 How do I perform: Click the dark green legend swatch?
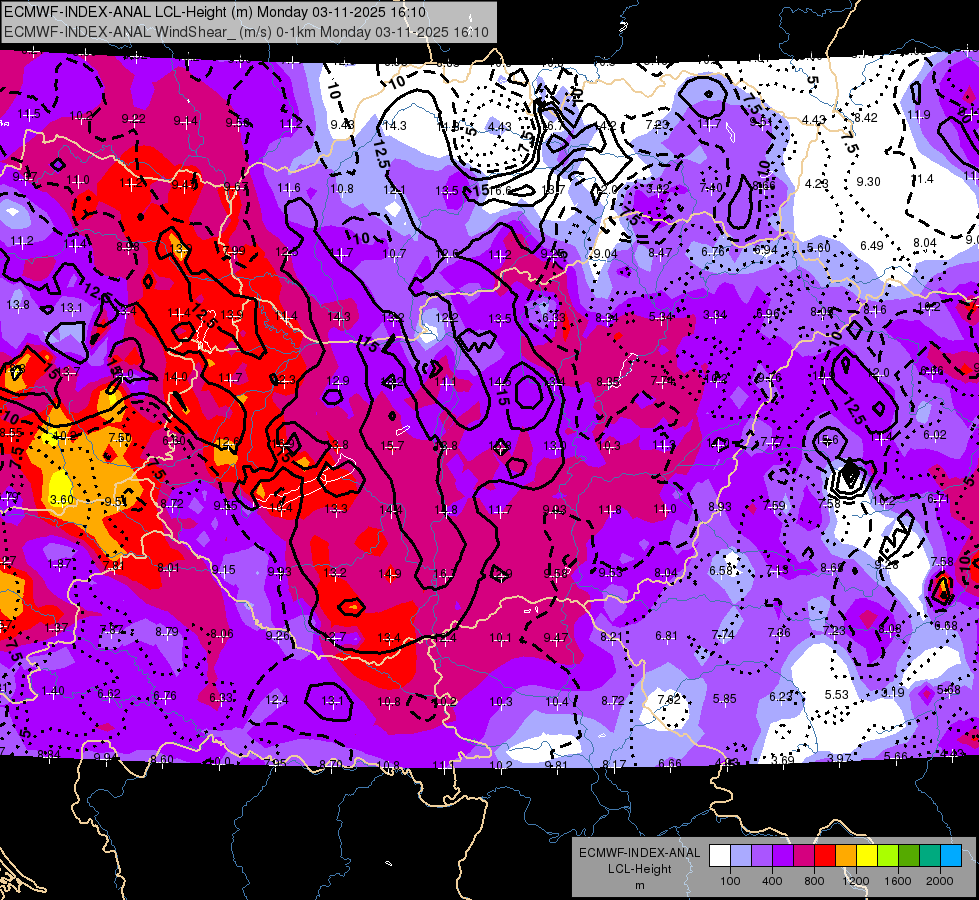click(x=909, y=856)
